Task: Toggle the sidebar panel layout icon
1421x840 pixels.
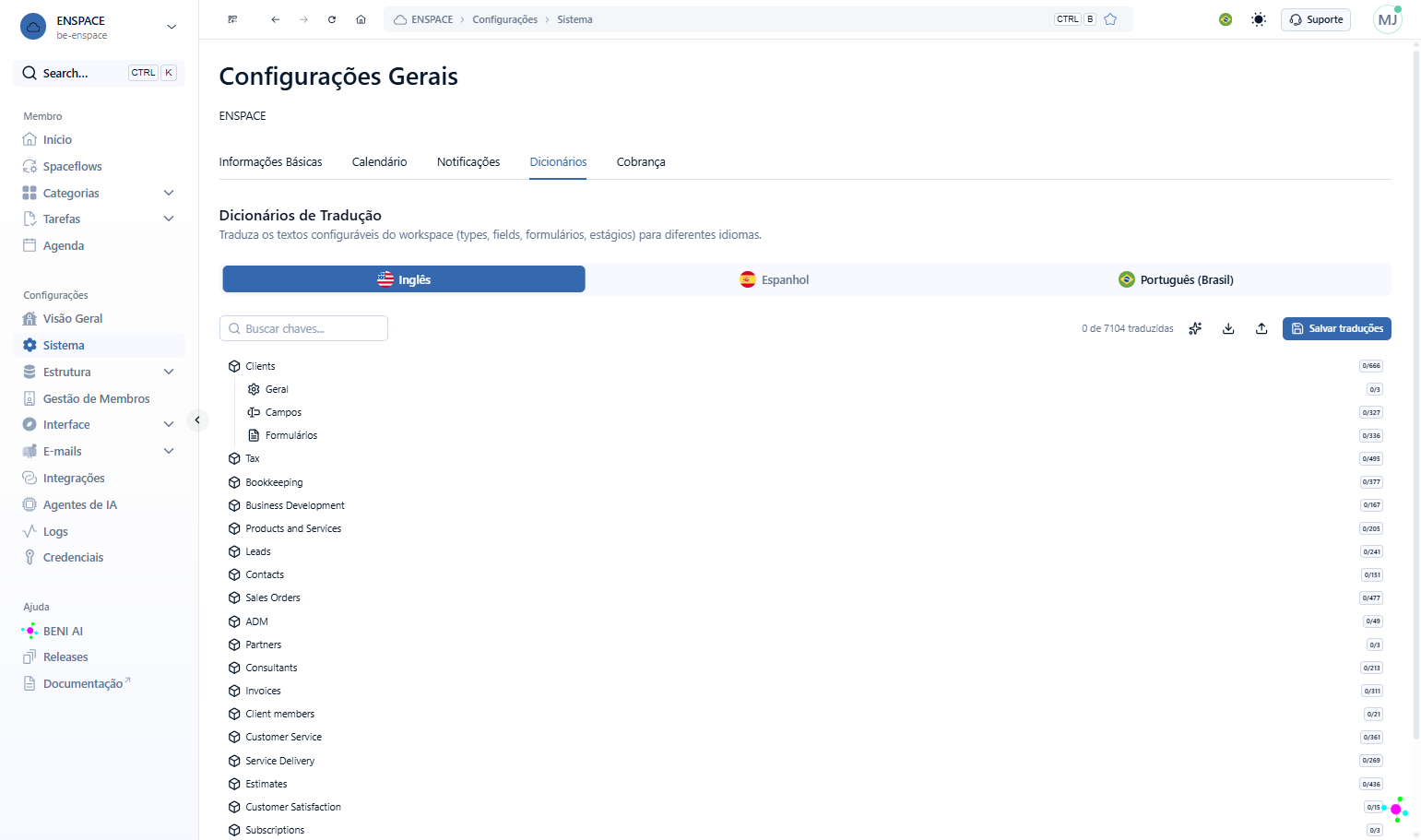Action: pyautogui.click(x=232, y=19)
